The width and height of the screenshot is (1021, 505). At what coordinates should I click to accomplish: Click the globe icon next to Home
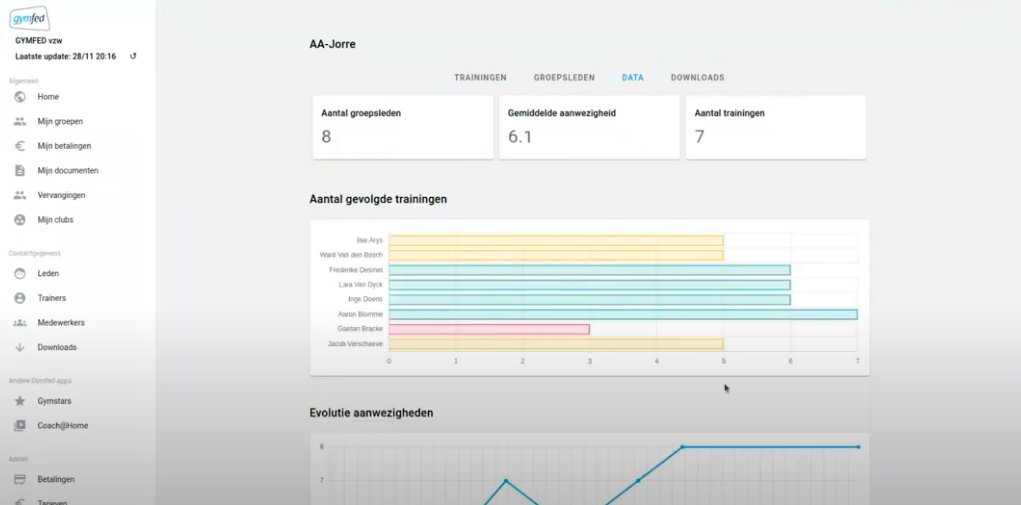coord(20,97)
